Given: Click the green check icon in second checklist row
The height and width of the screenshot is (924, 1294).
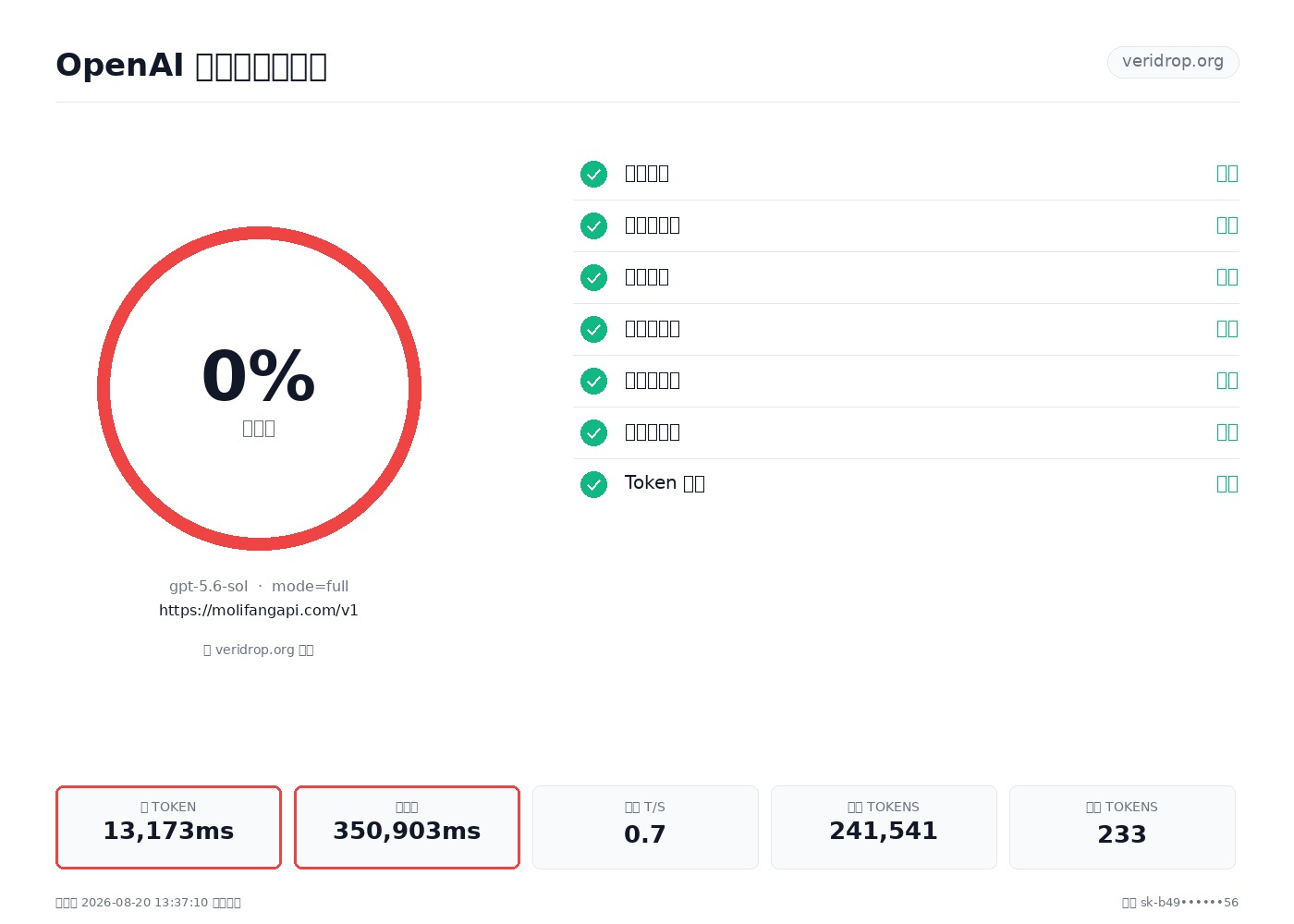Looking at the screenshot, I should [593, 225].
